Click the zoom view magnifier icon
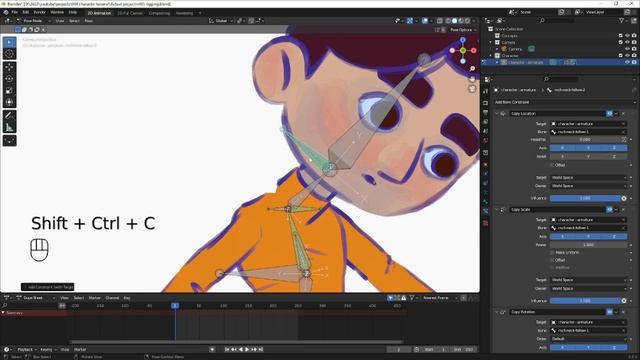 click(x=472, y=69)
